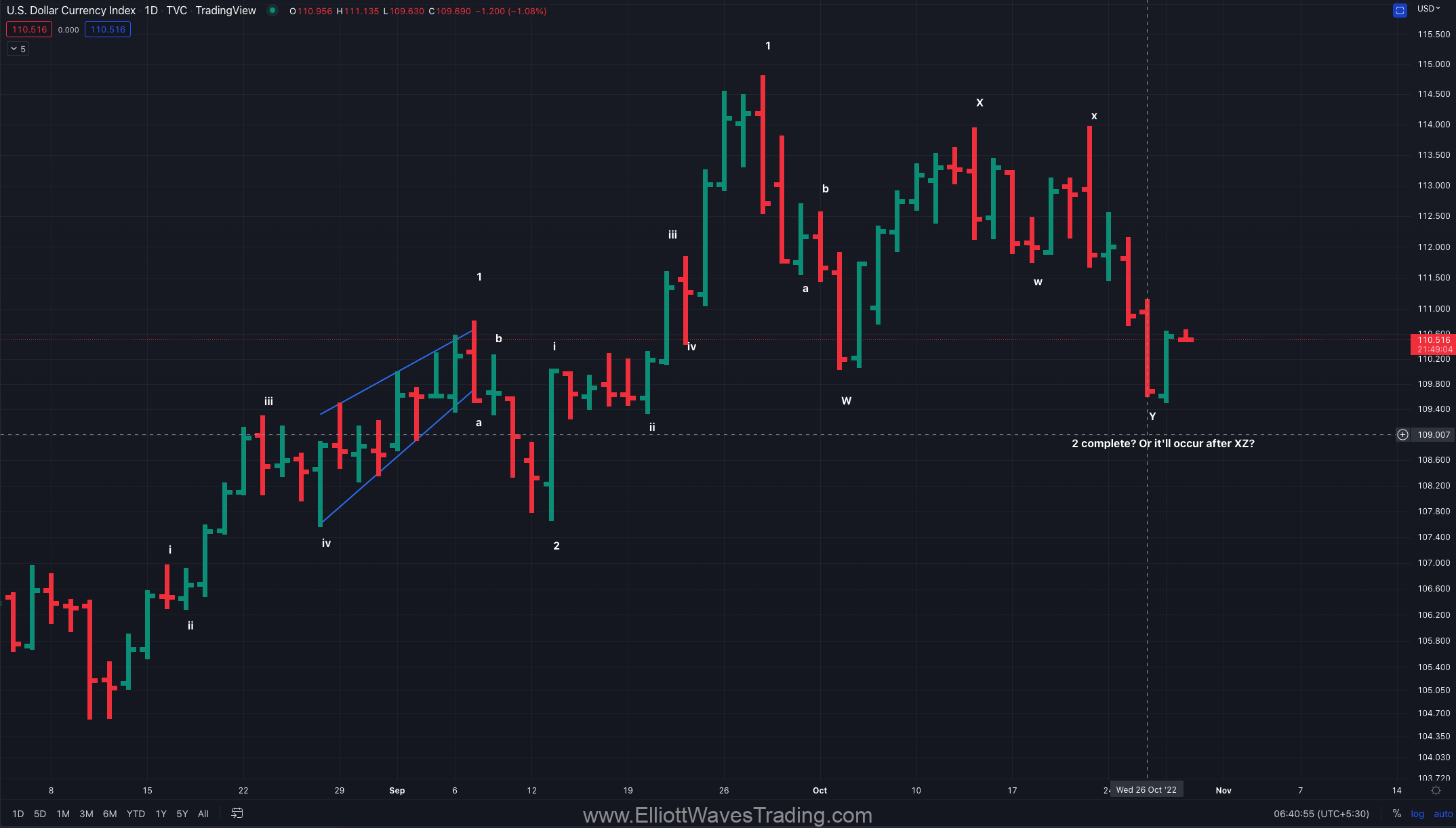
Task: Click the 109.007 crosshair price label
Action: (1434, 435)
